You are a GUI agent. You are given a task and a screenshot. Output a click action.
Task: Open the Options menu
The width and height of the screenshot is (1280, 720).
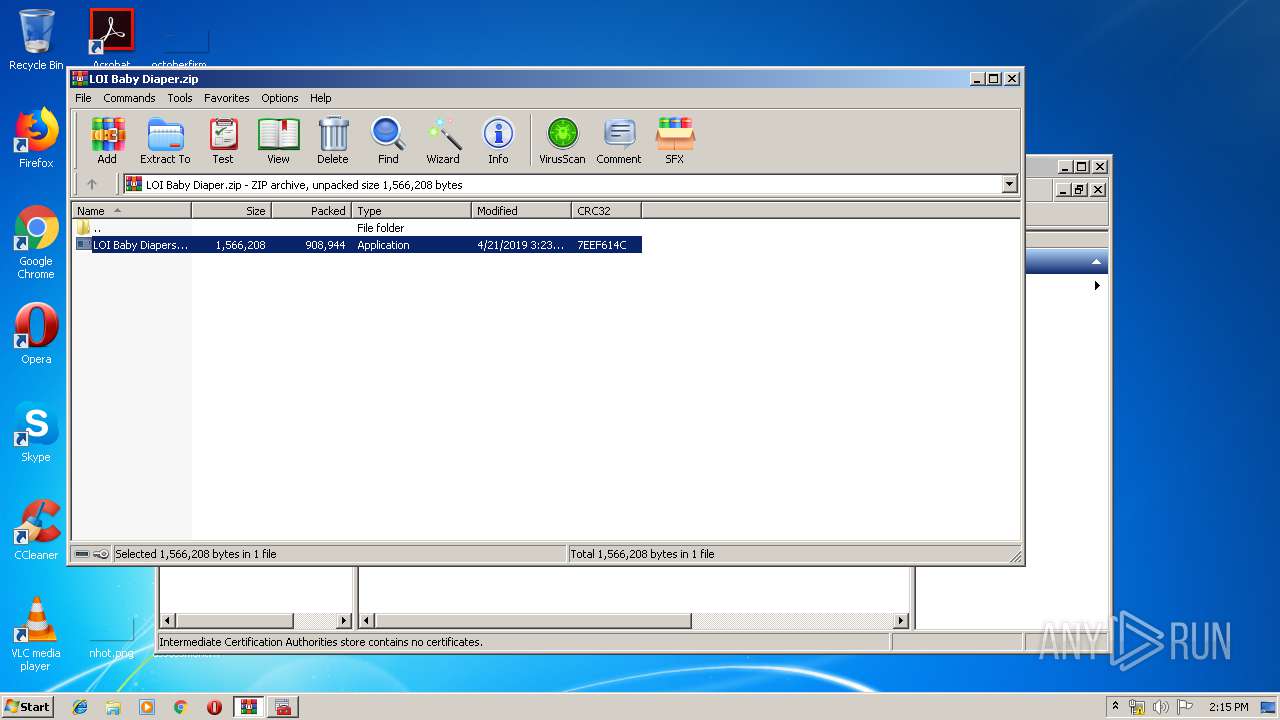coord(280,98)
